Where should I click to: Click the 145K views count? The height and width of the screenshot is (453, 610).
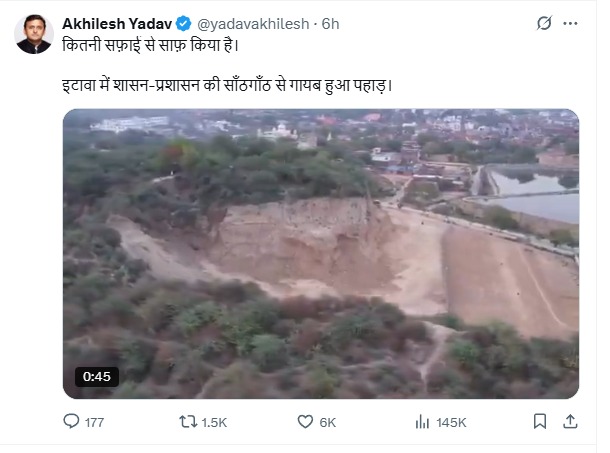click(x=452, y=423)
